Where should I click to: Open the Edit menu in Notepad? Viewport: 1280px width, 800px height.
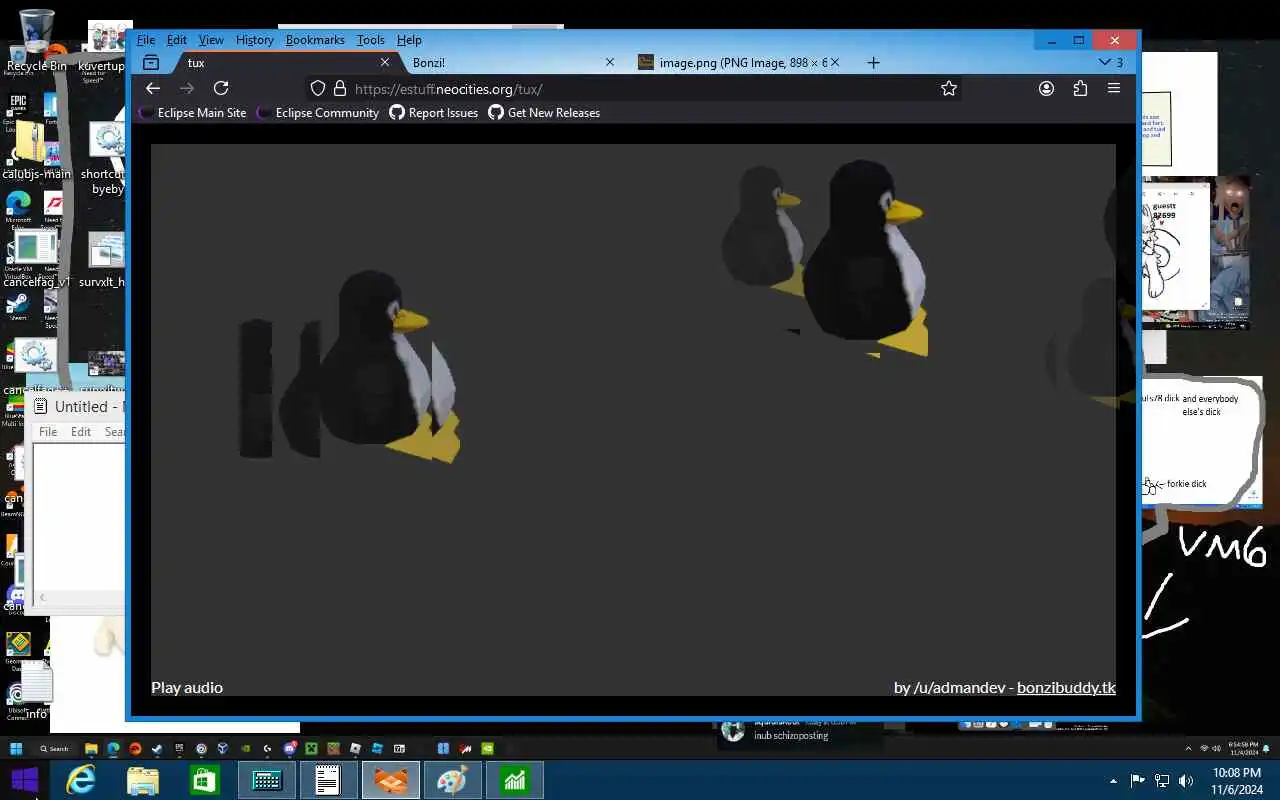coord(81,432)
